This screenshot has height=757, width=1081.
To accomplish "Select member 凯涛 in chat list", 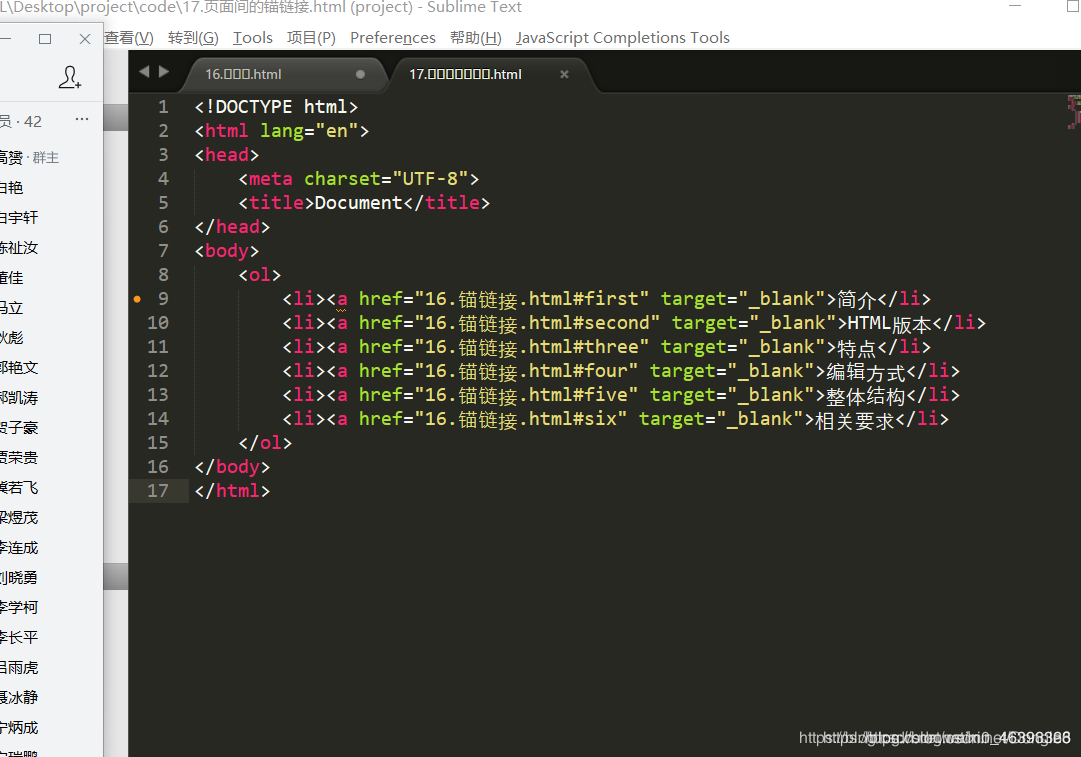I will (x=19, y=398).
